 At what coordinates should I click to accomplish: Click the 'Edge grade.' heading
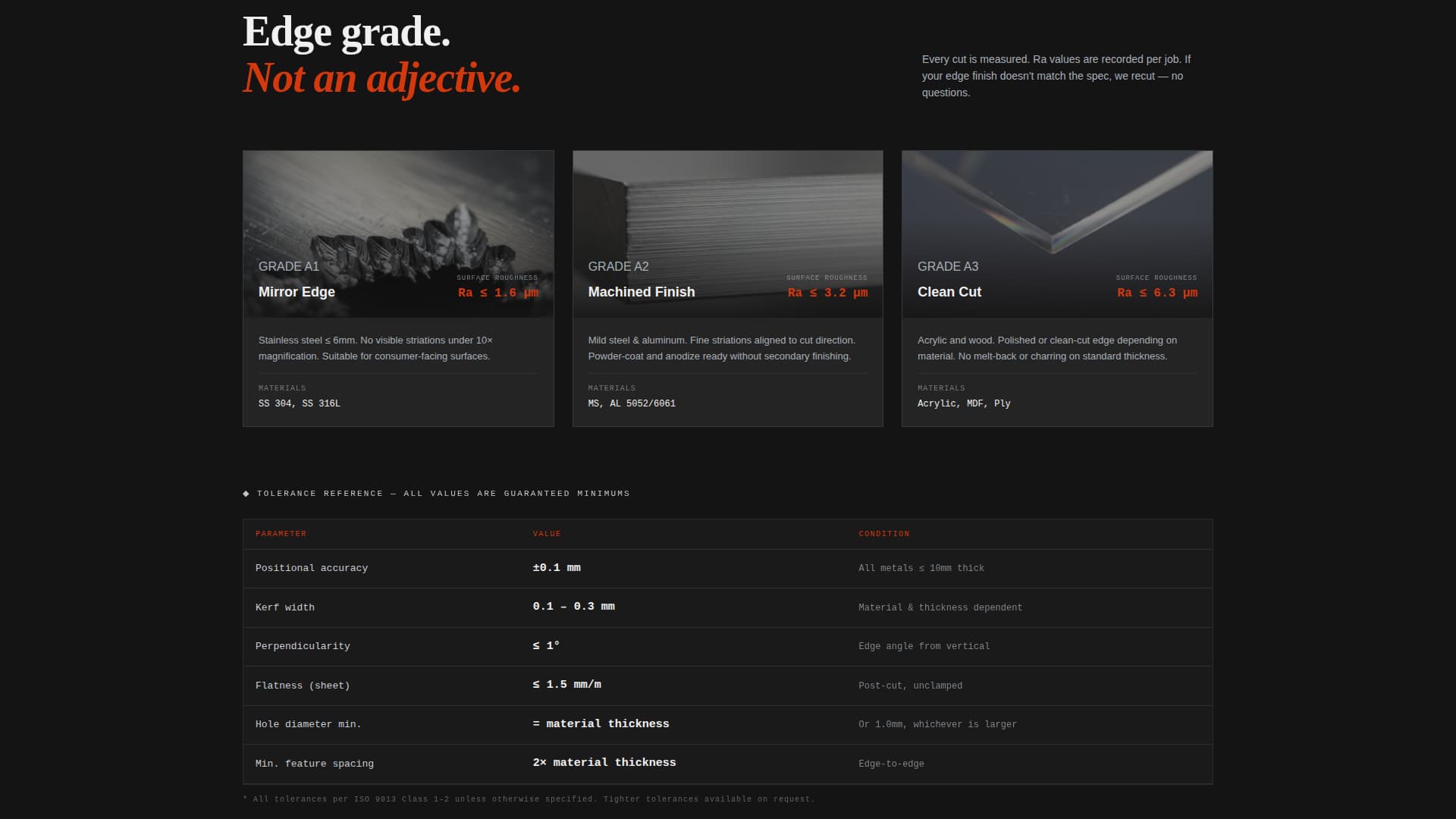[347, 33]
